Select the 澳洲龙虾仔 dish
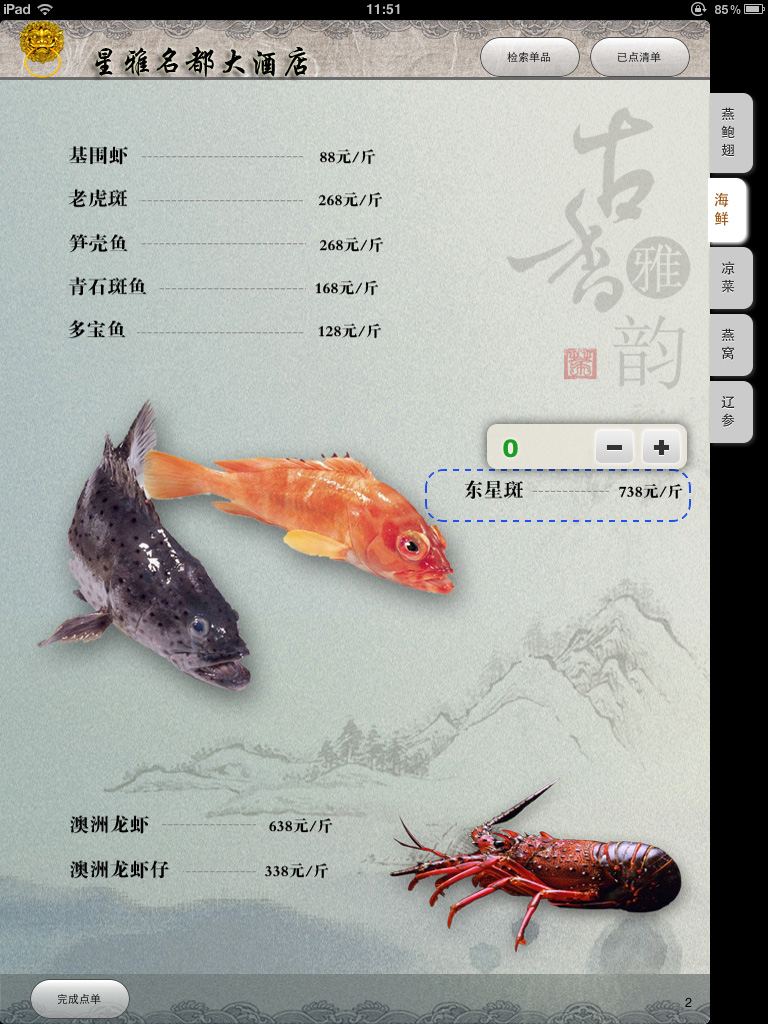Image resolution: width=768 pixels, height=1024 pixels. coord(198,871)
